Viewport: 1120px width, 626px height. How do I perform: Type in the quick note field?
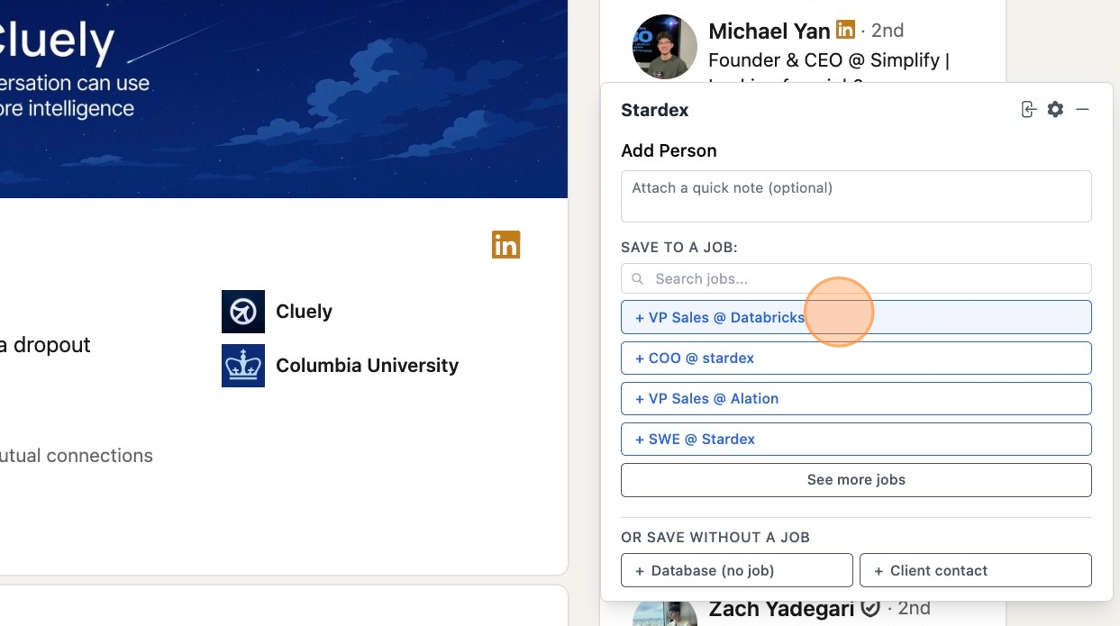[x=856, y=196]
